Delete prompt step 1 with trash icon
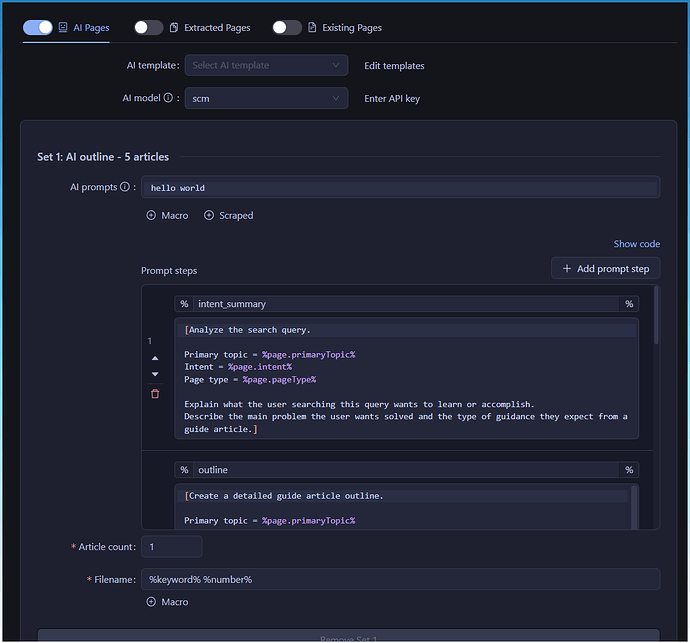Screen dimensions: 690x643 (155, 394)
